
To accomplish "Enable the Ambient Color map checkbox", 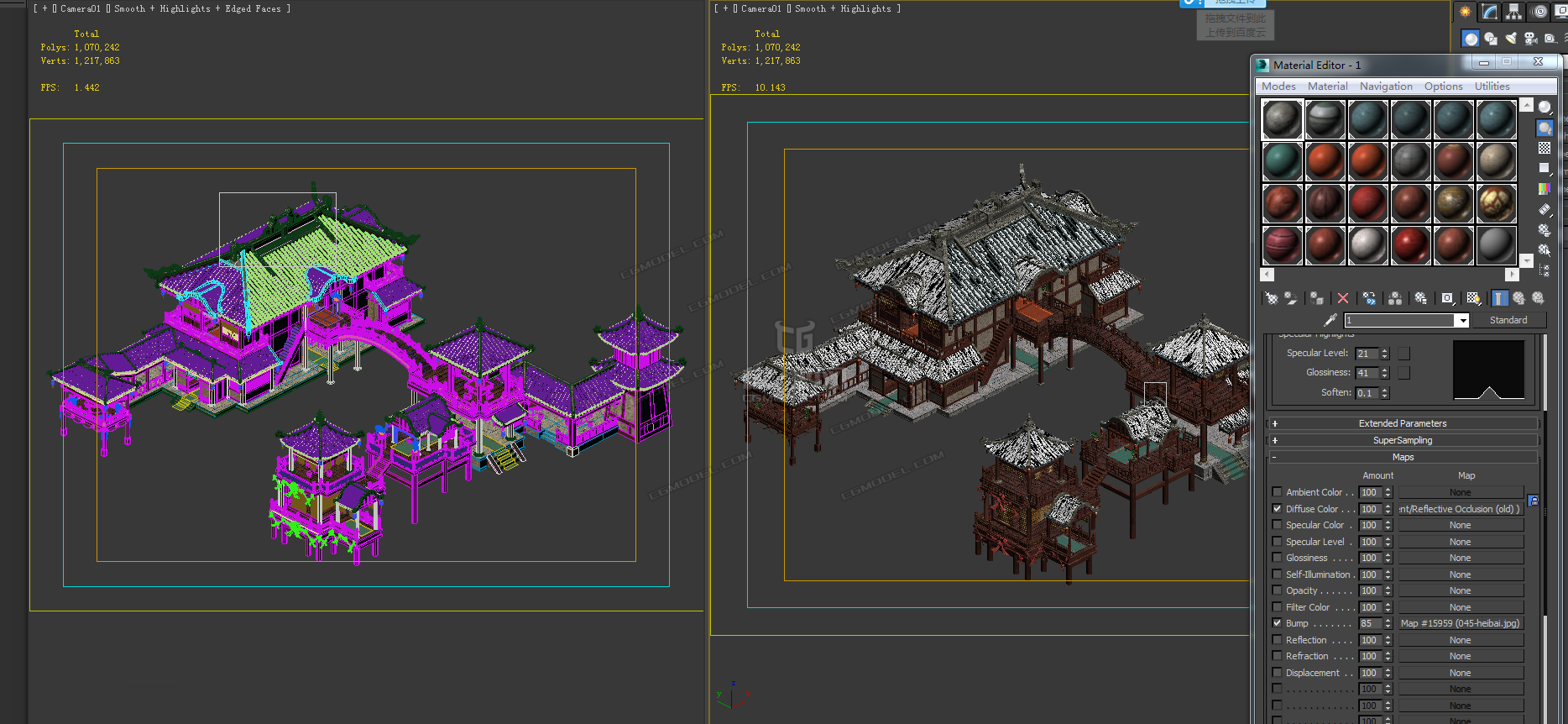I will click(x=1277, y=492).
